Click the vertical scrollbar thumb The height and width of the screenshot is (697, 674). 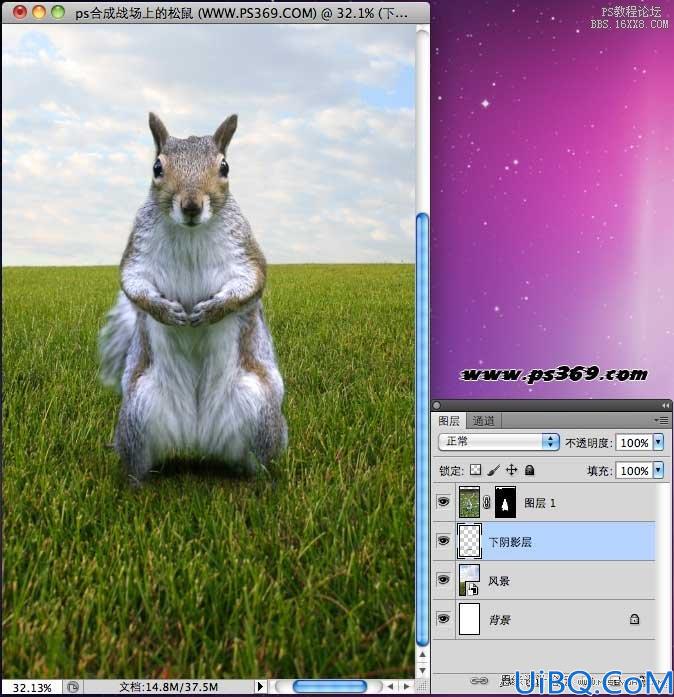tap(422, 429)
